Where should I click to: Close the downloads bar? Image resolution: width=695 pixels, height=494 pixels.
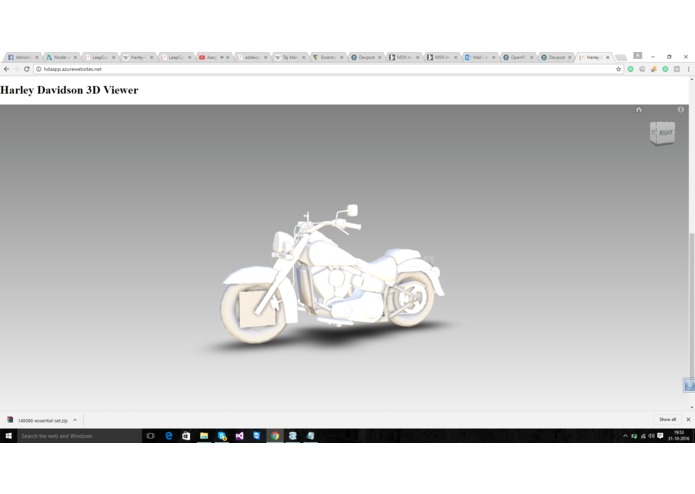pos(688,420)
